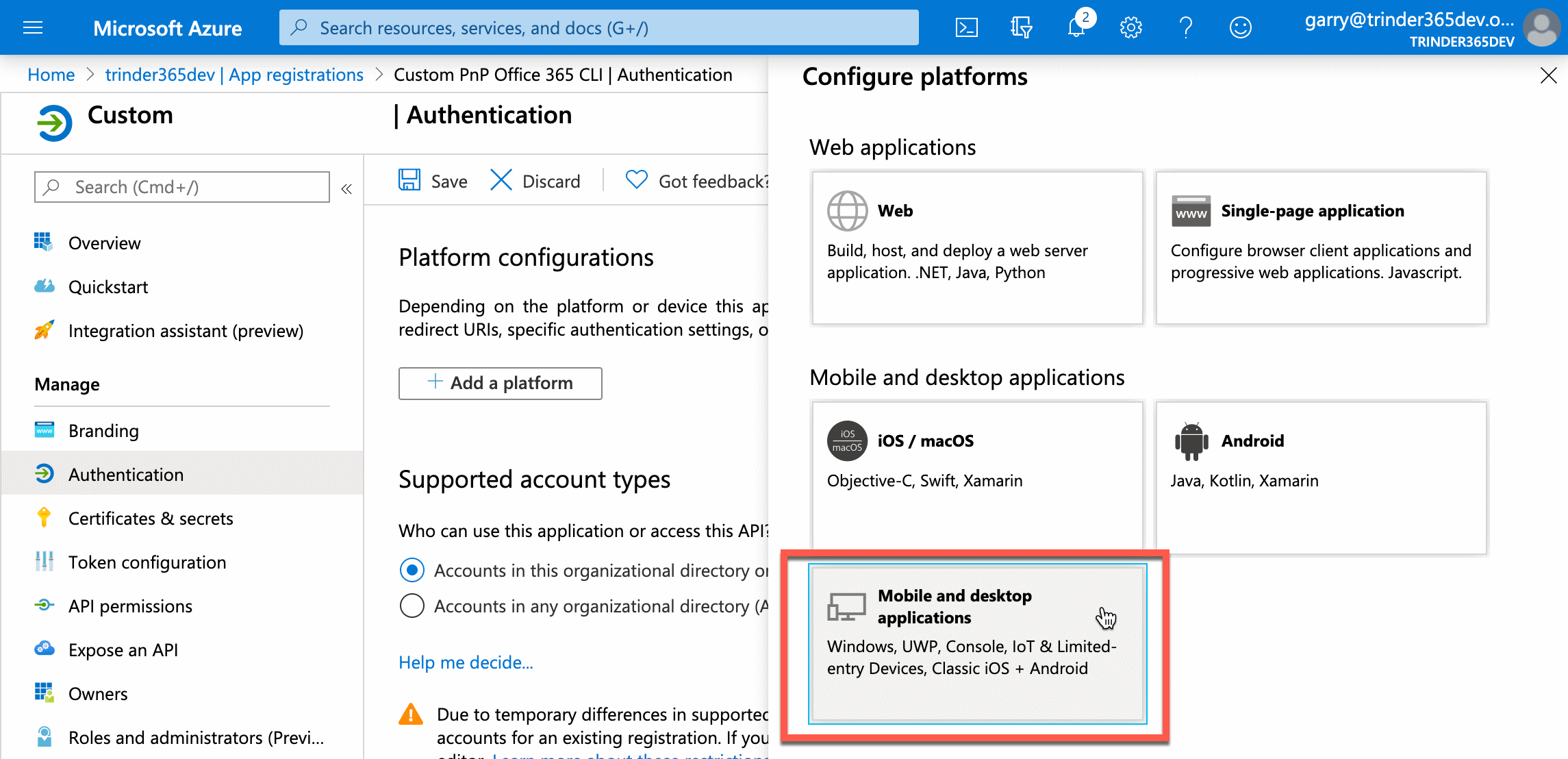Click the Got feedback? label
1568x759 pixels.
point(713,181)
